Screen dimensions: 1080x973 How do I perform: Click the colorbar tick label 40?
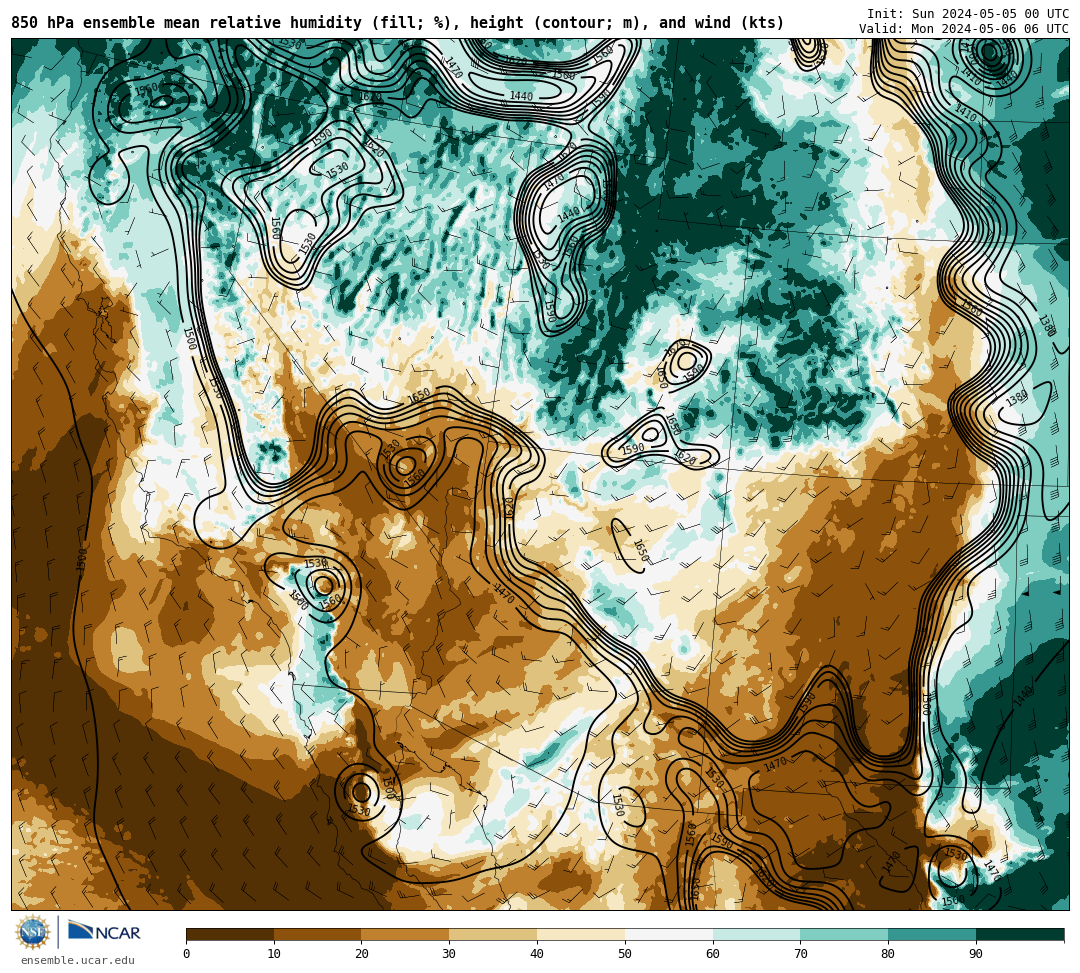point(537,954)
